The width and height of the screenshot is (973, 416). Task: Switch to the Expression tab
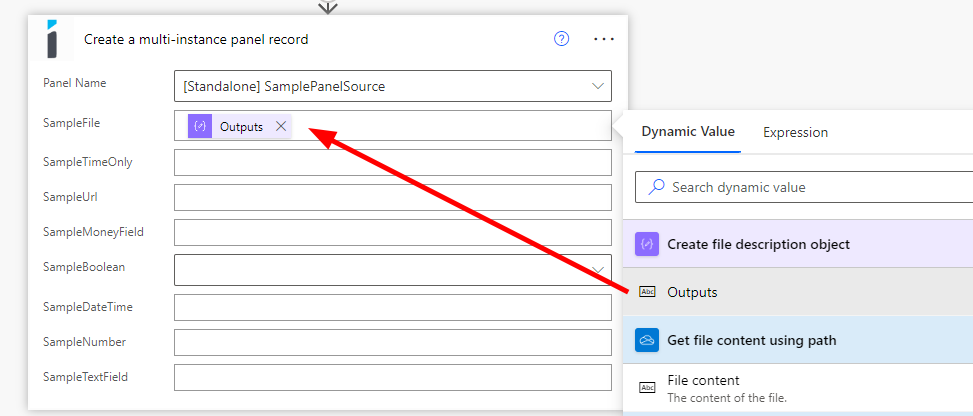[x=795, y=132]
